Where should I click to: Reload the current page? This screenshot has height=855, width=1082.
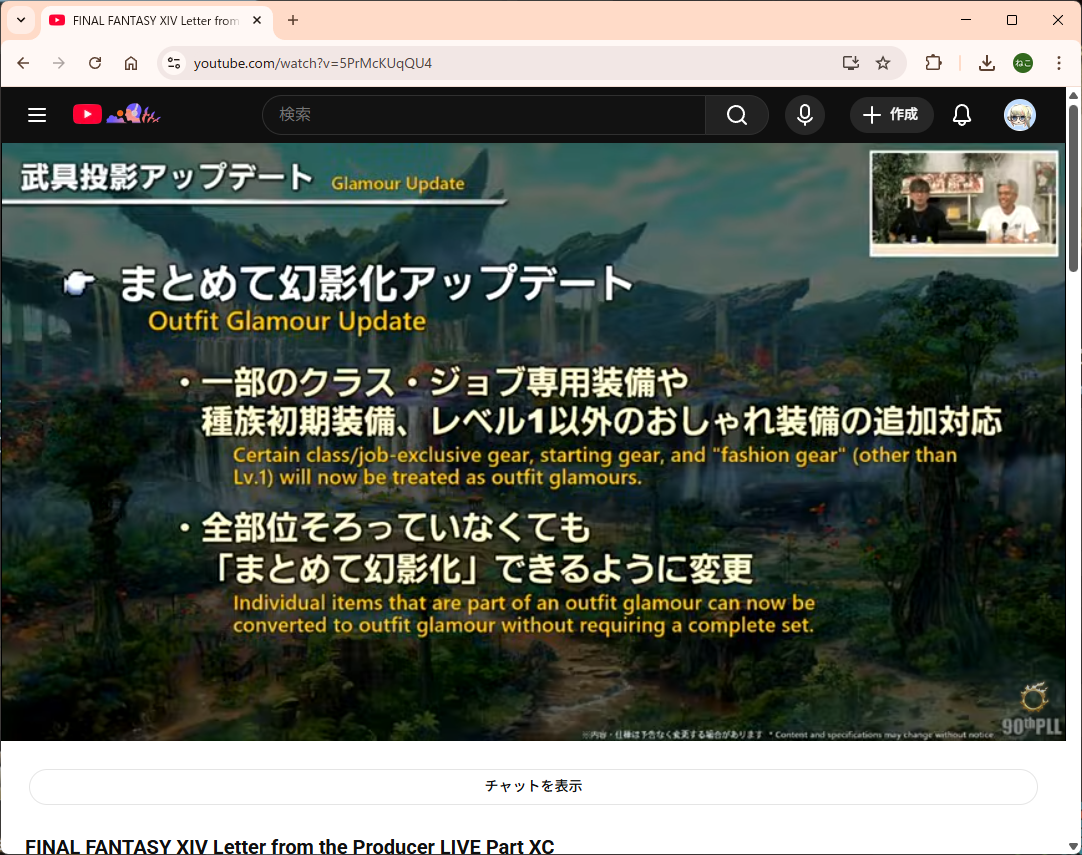point(95,63)
